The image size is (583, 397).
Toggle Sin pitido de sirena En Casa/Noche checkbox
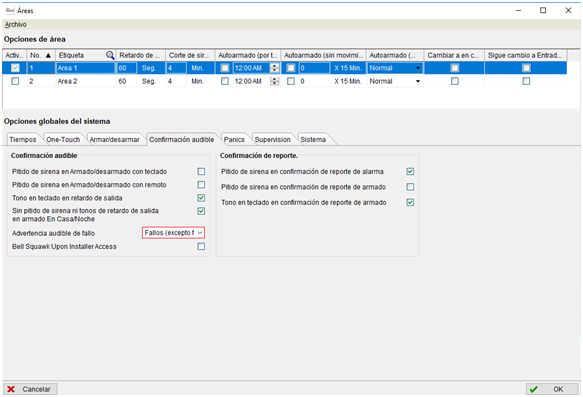click(201, 211)
